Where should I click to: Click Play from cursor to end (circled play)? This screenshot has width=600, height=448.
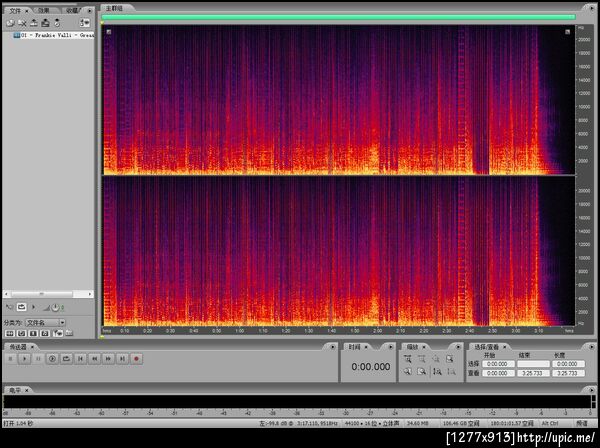coord(52,359)
